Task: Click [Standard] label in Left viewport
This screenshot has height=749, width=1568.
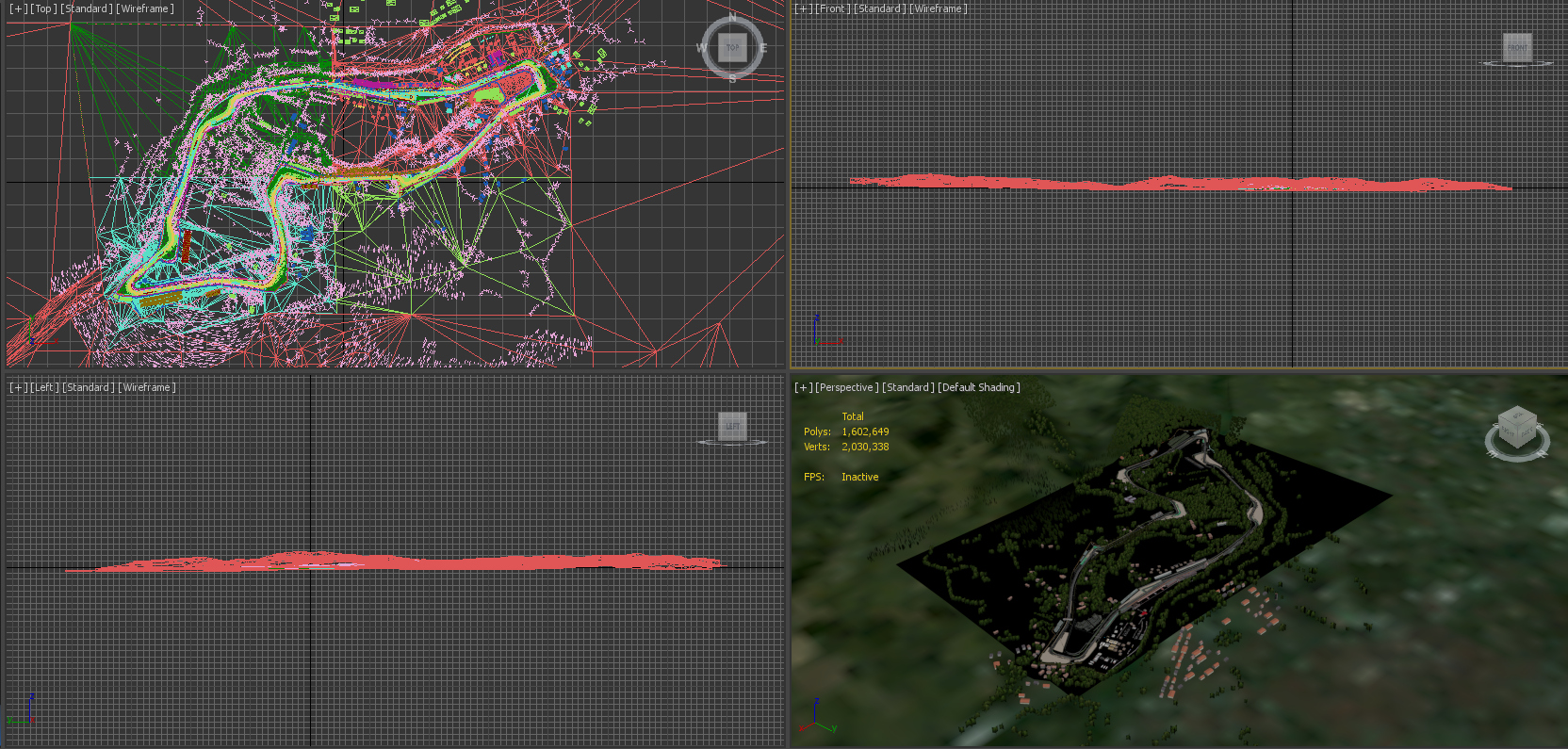Action: pos(89,387)
